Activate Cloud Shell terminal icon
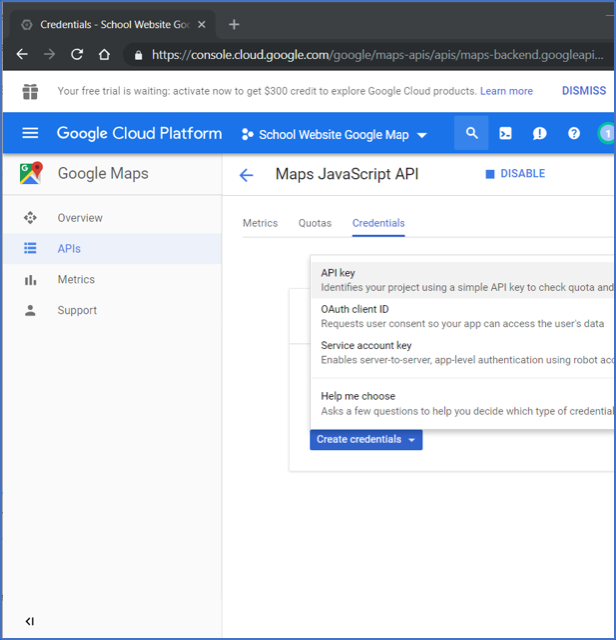 click(506, 133)
